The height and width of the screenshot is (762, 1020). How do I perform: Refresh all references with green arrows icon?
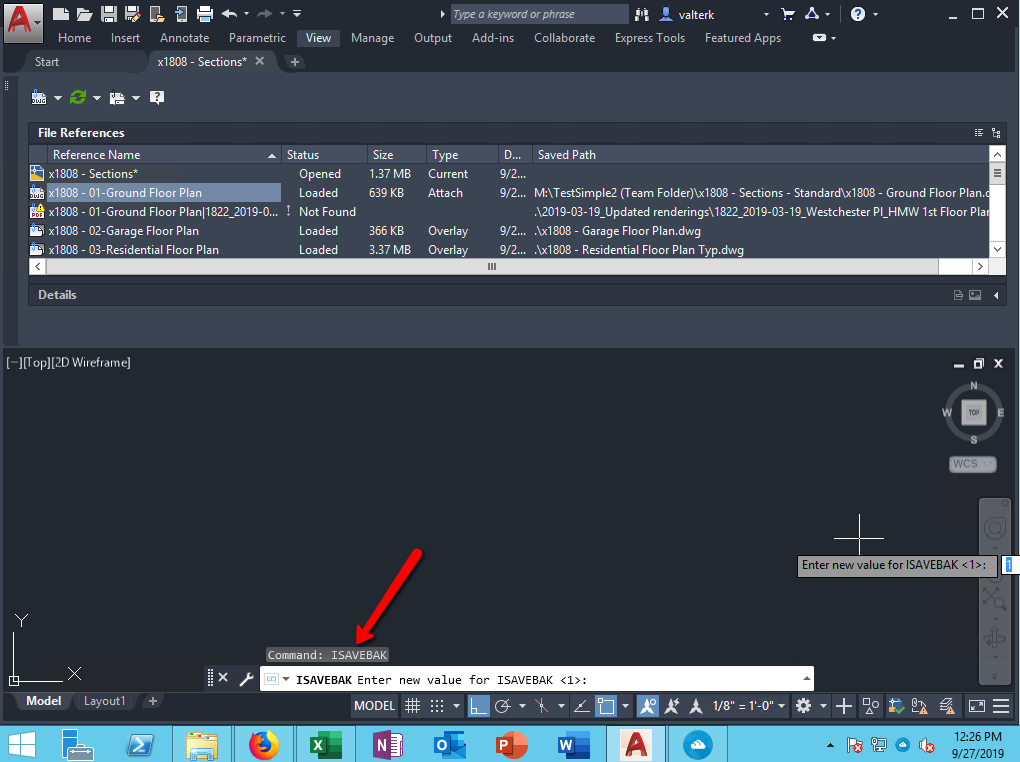pos(78,98)
